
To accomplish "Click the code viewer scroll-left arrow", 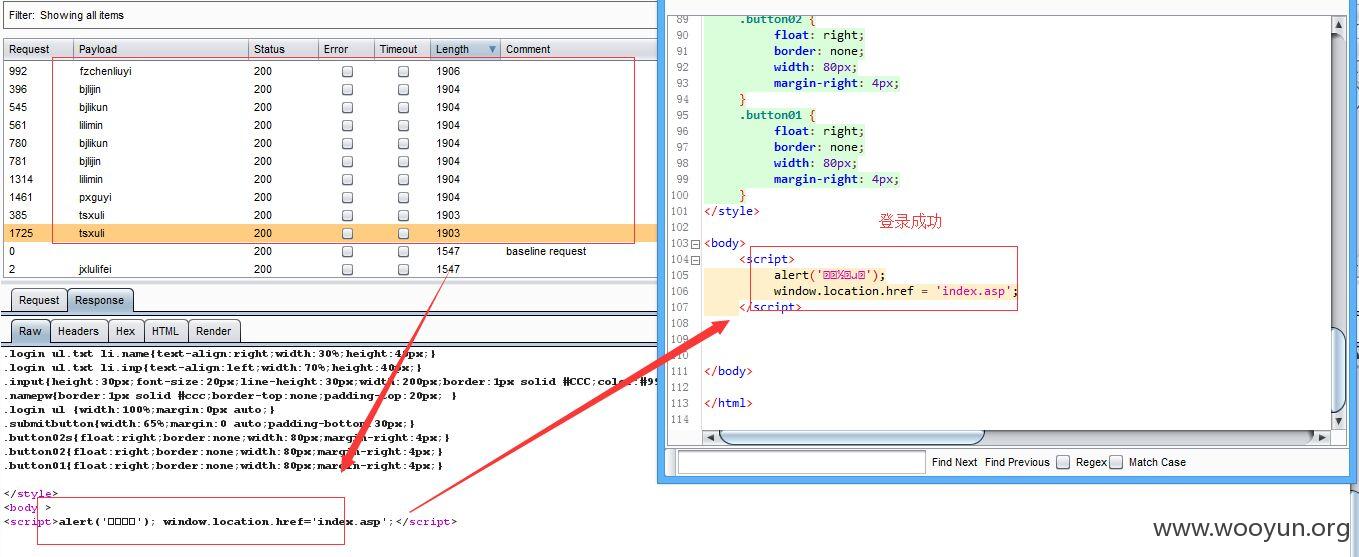I will point(711,437).
